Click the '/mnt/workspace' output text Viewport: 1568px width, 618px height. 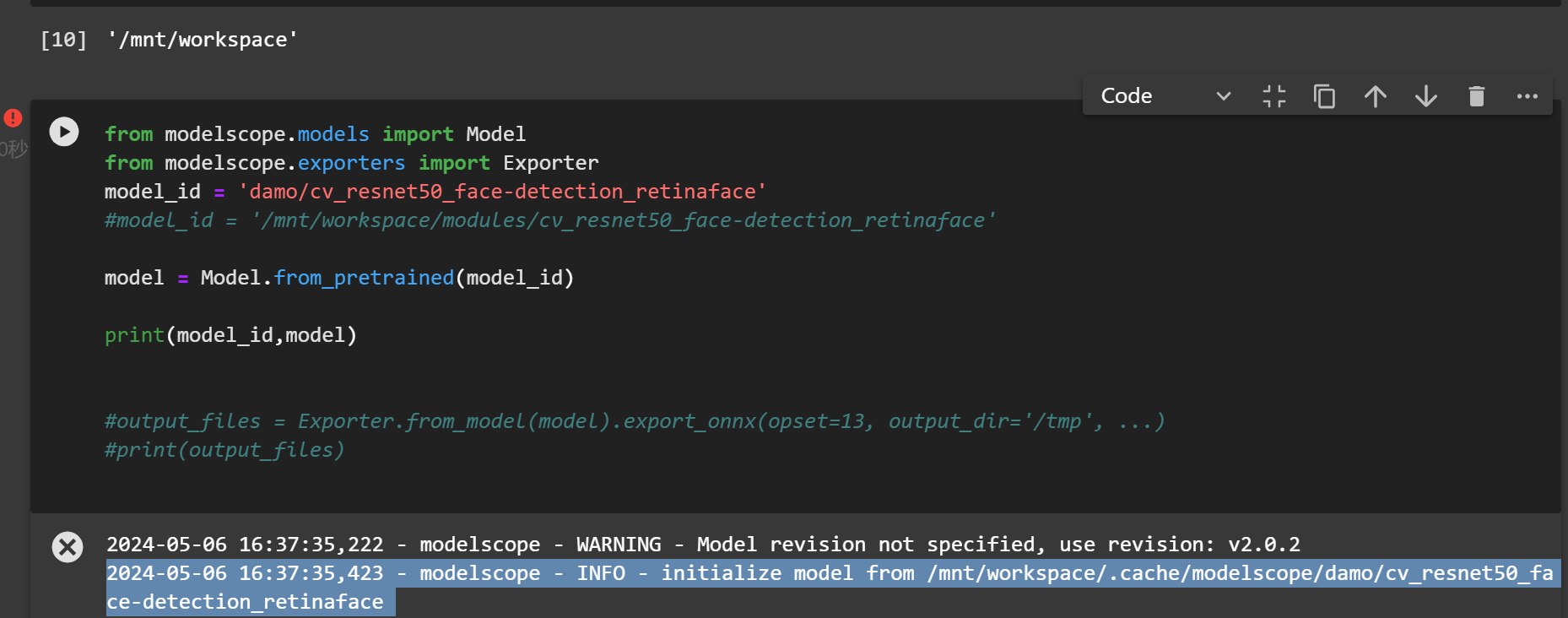point(203,40)
